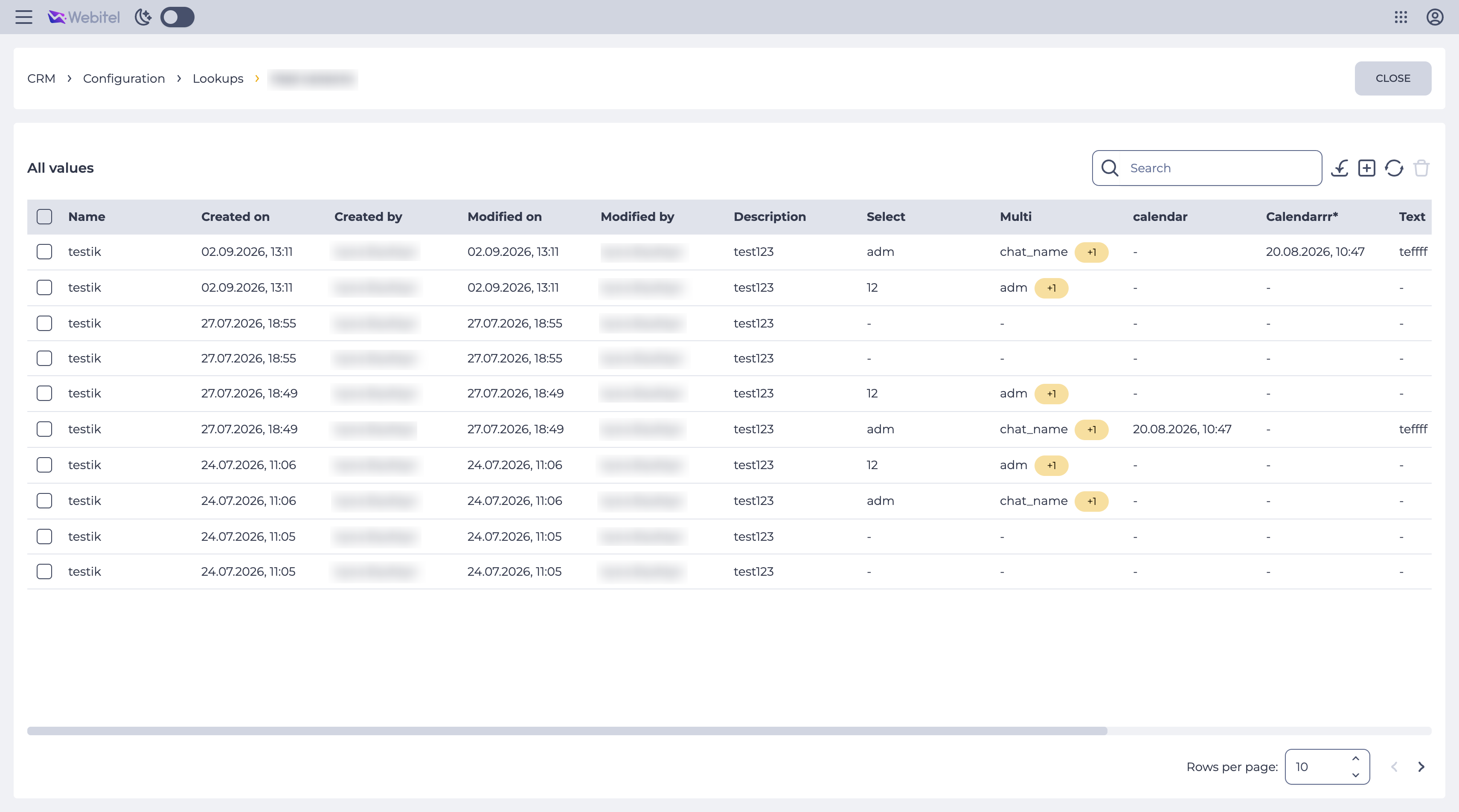This screenshot has width=1459, height=812.
Task: Click the Created on column header
Action: [x=235, y=217]
